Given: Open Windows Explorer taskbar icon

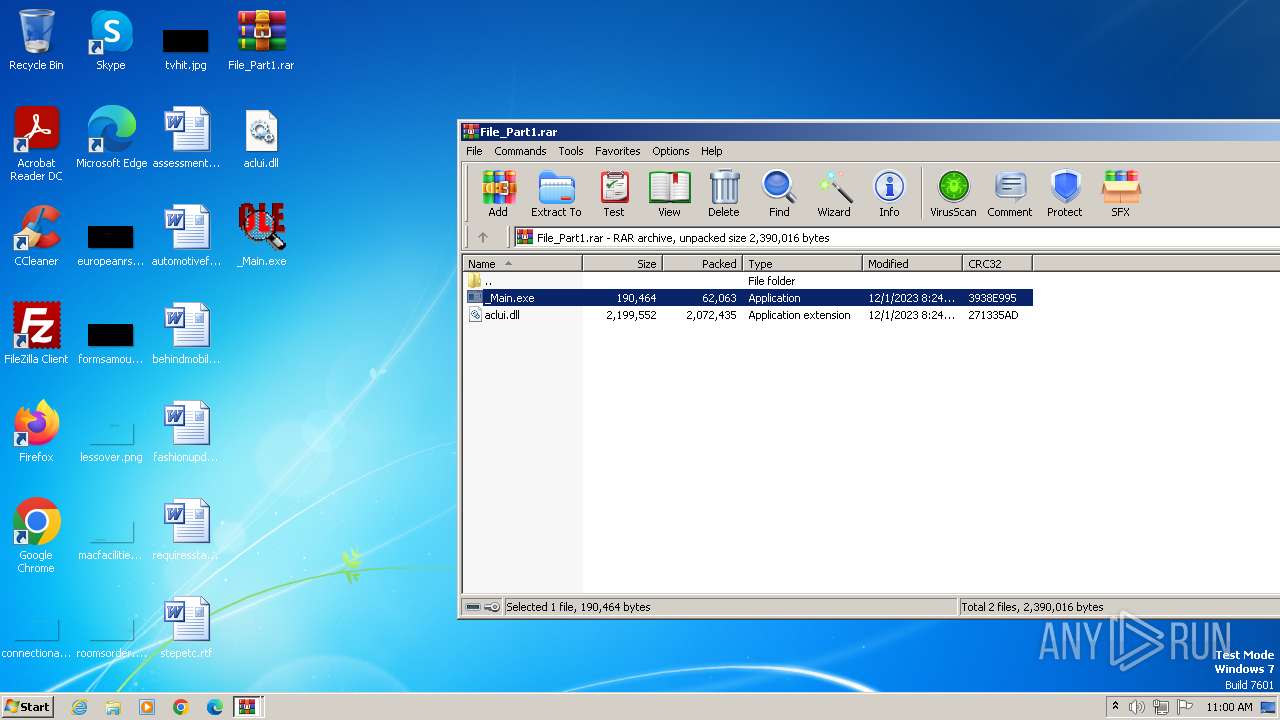Looking at the screenshot, I should click(113, 707).
